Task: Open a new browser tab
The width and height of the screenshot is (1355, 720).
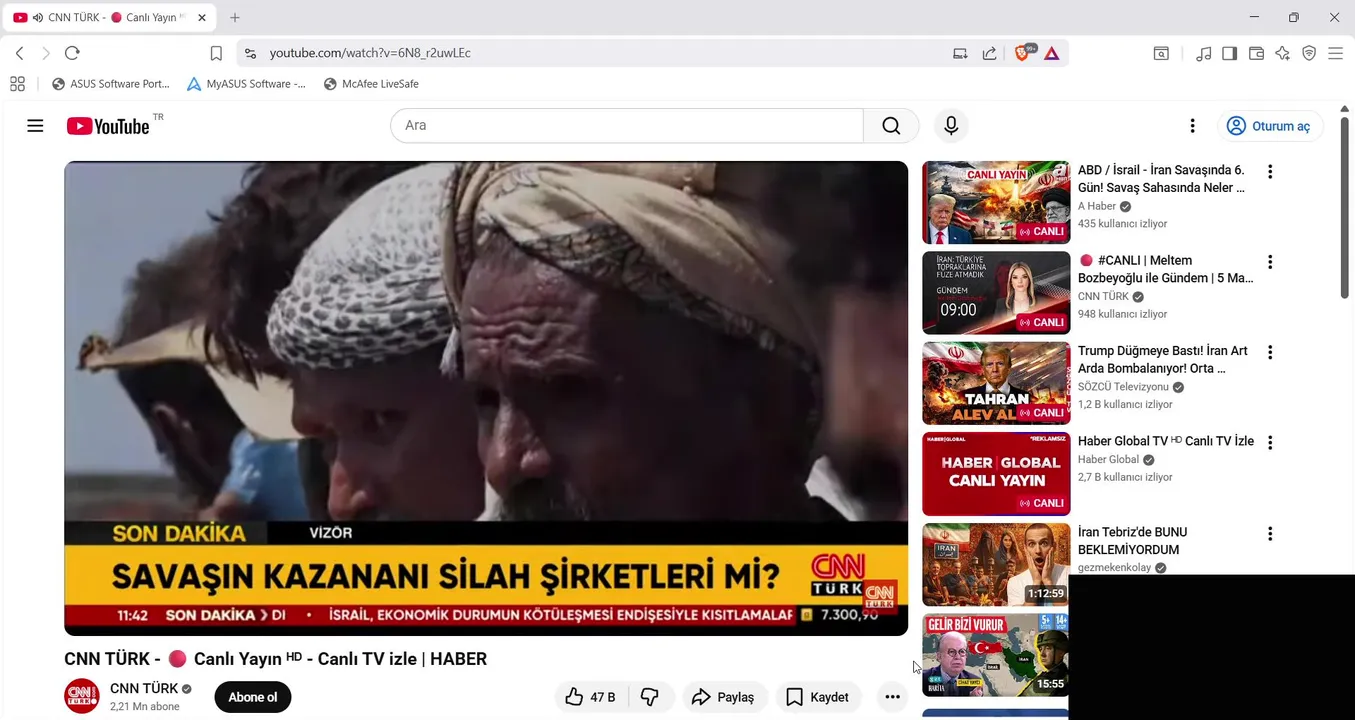Action: pos(235,18)
